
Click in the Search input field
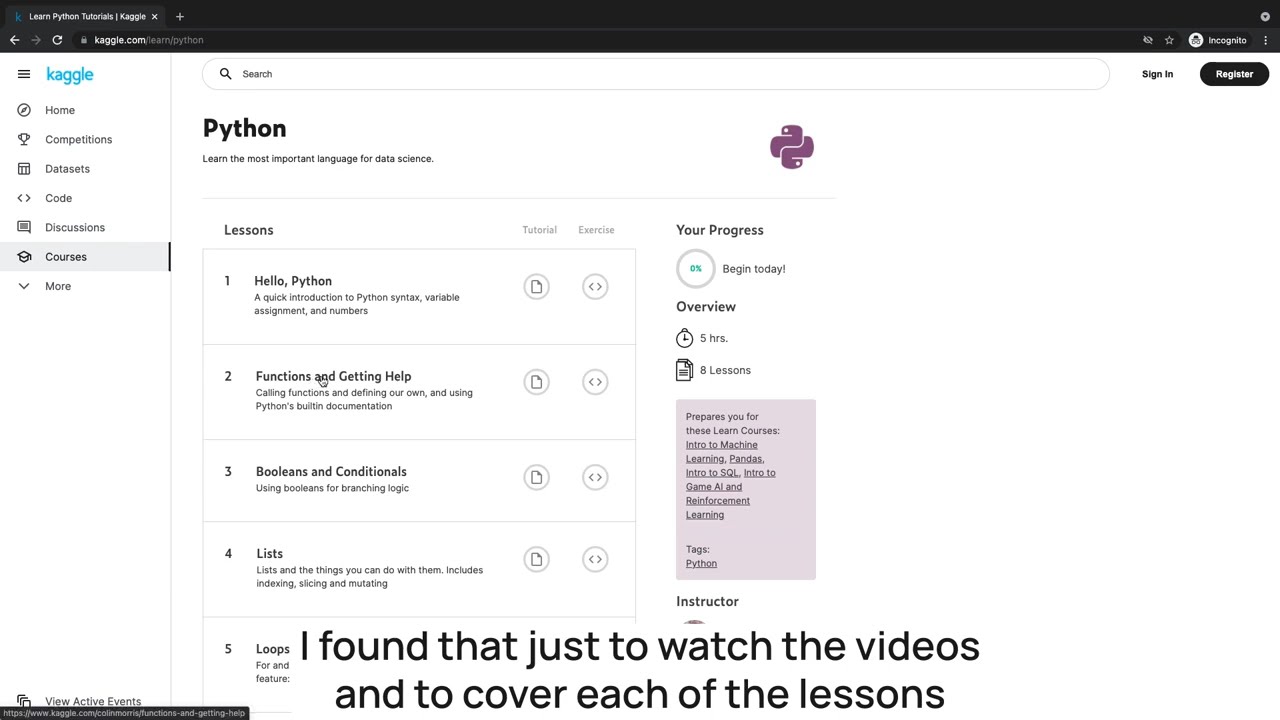(655, 74)
